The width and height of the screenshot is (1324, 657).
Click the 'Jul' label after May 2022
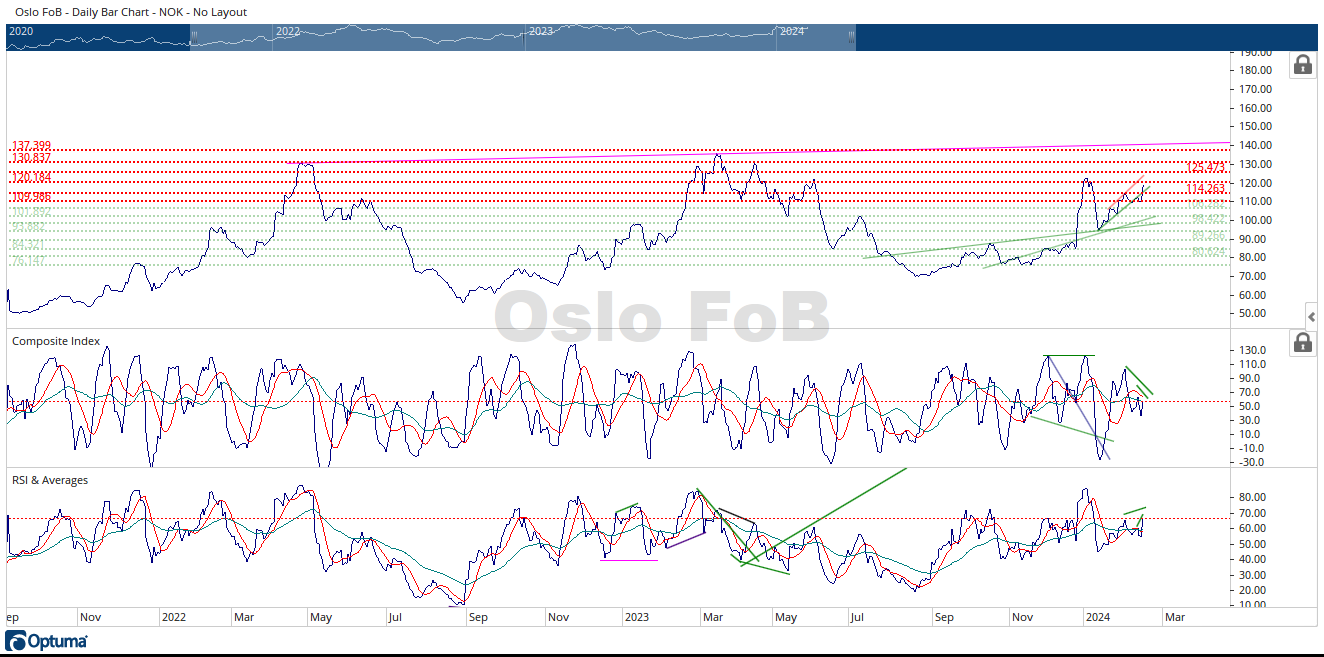pyautogui.click(x=395, y=617)
